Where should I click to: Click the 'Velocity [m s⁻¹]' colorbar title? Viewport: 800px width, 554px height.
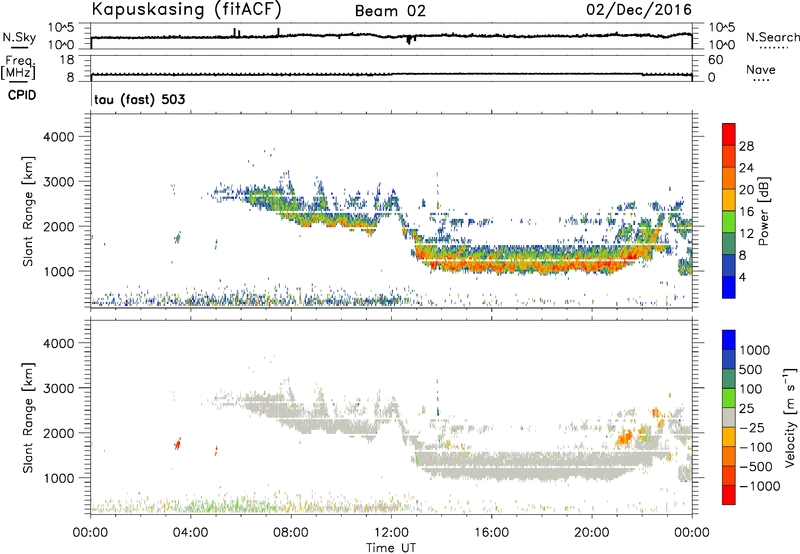[x=790, y=417]
